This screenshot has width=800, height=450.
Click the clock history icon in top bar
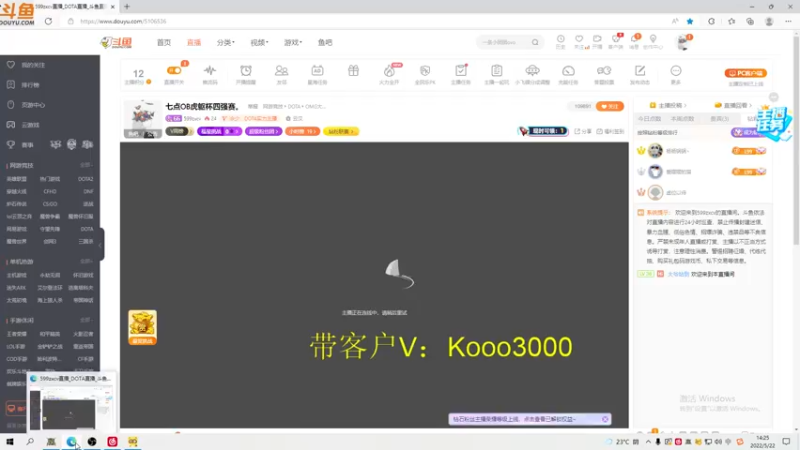pos(561,39)
